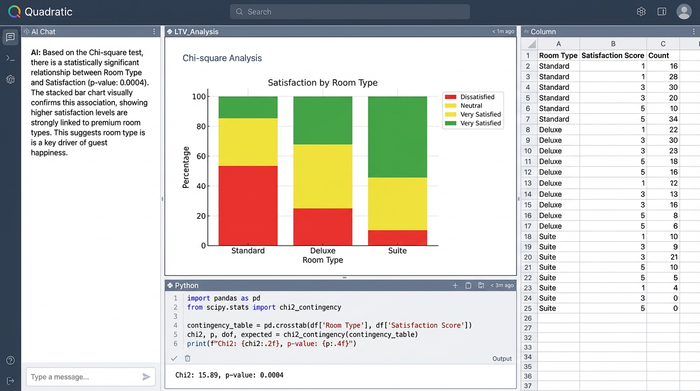Open AI Chat panel options menu
This screenshot has width=700, height=391.
154,32
